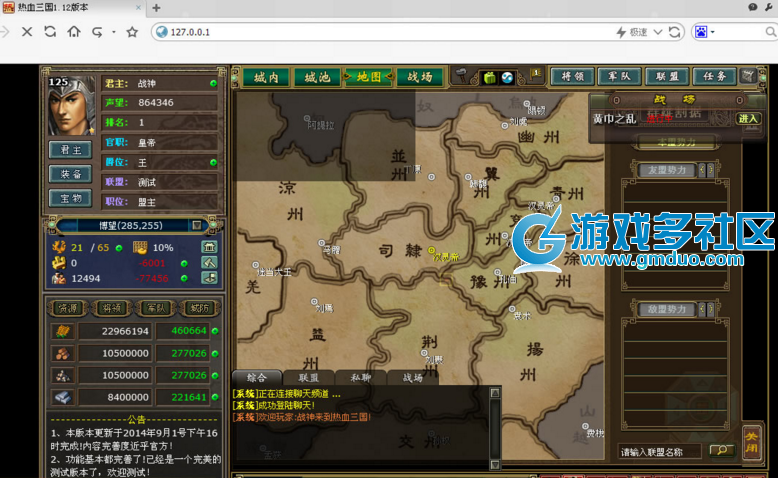Click the hammer construction icon button

209,263
